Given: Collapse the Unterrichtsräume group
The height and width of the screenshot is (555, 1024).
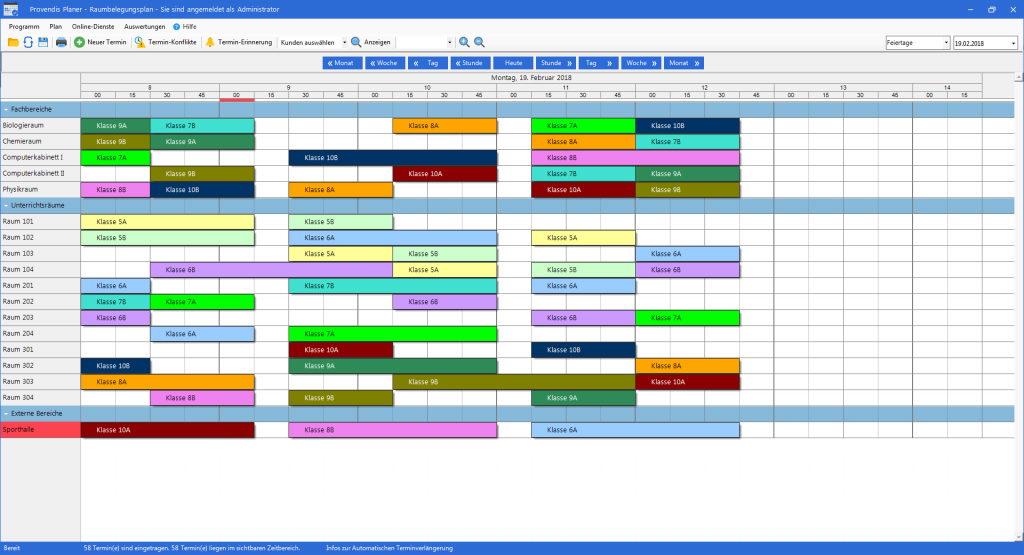Looking at the screenshot, I should [7, 206].
